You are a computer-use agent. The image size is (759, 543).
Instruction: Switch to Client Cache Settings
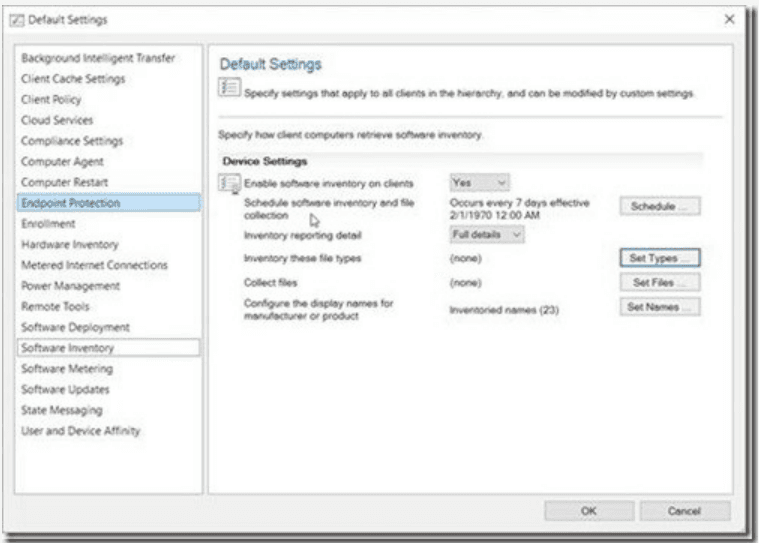point(73,79)
